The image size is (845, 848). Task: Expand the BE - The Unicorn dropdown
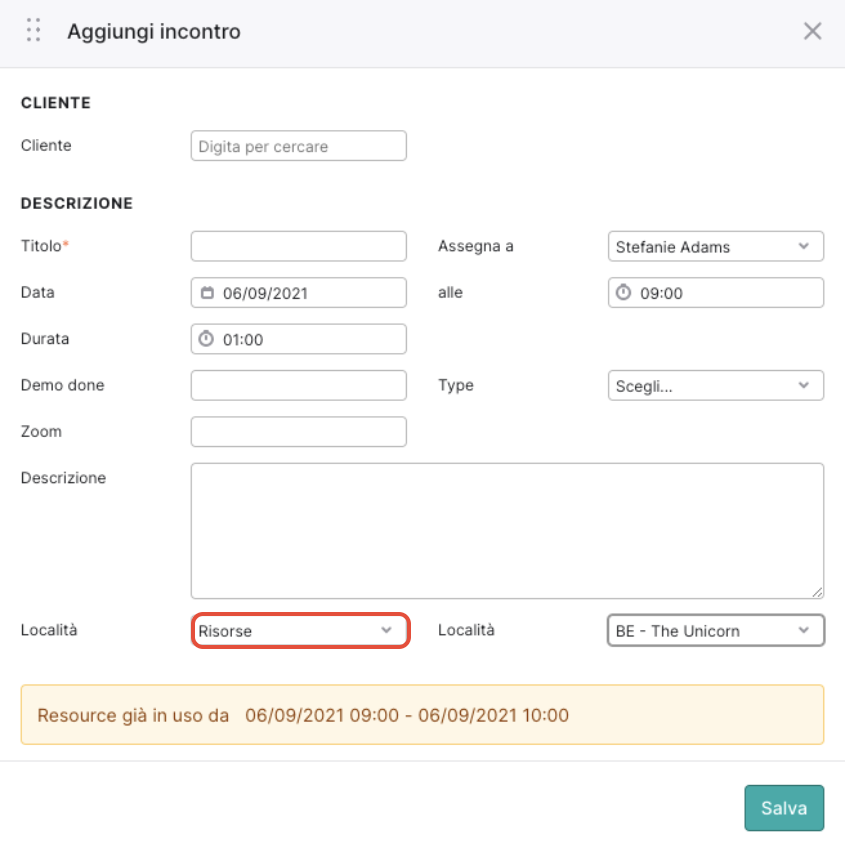coord(716,630)
